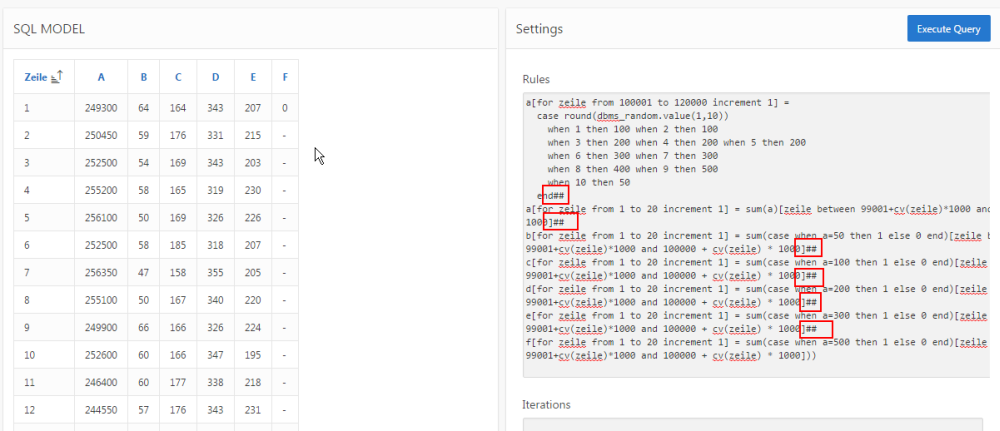Screen dimensions: 1000x431
Task: Click the Execute Query button
Action: [x=949, y=29]
